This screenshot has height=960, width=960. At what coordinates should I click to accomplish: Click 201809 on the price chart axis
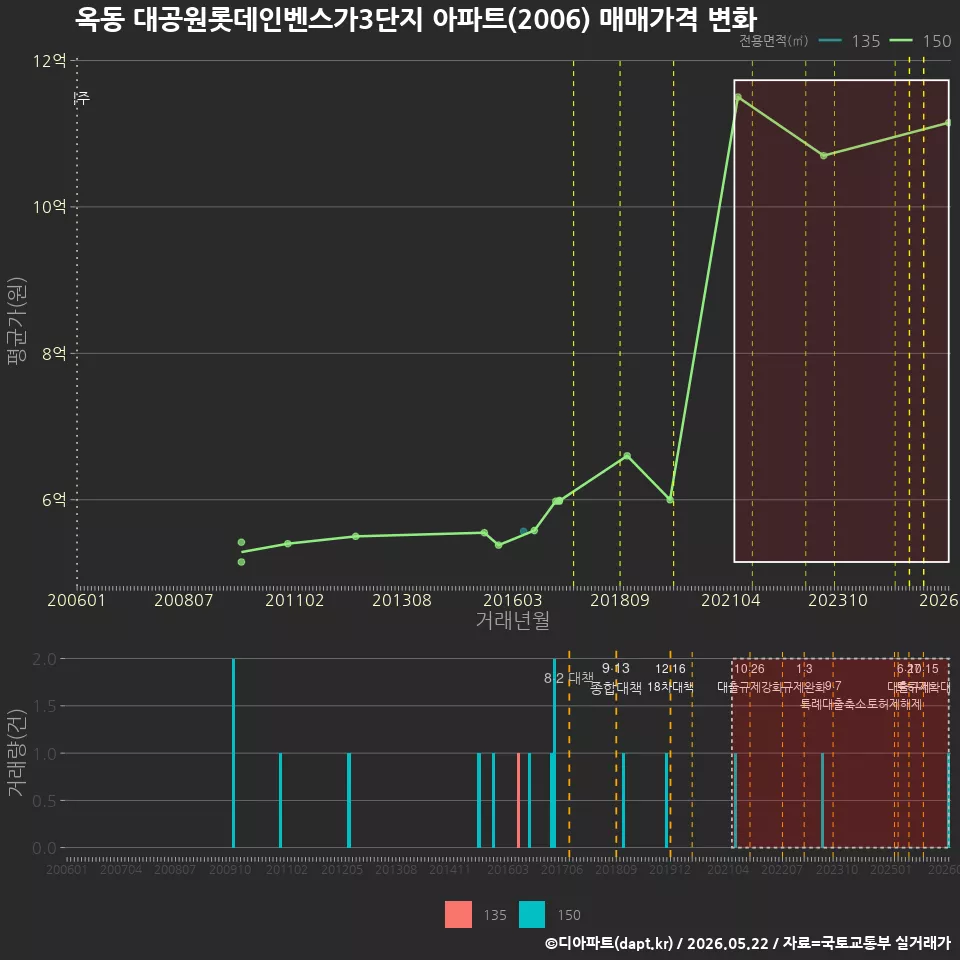[620, 600]
